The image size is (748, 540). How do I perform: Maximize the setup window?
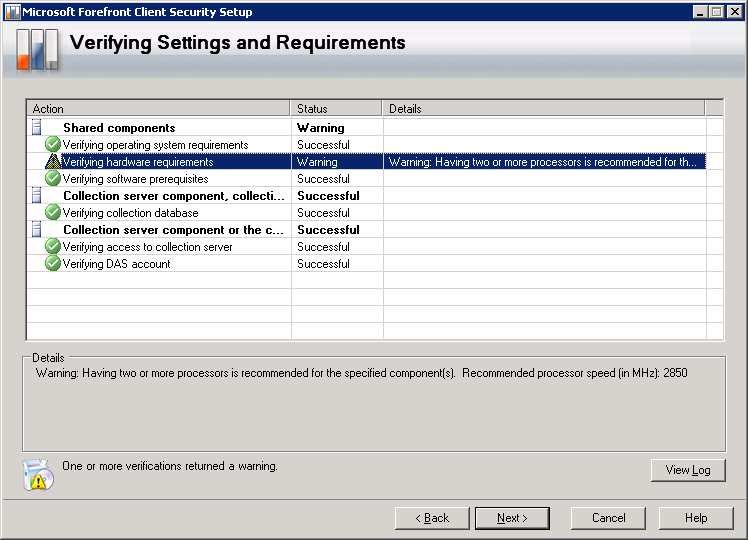(717, 11)
